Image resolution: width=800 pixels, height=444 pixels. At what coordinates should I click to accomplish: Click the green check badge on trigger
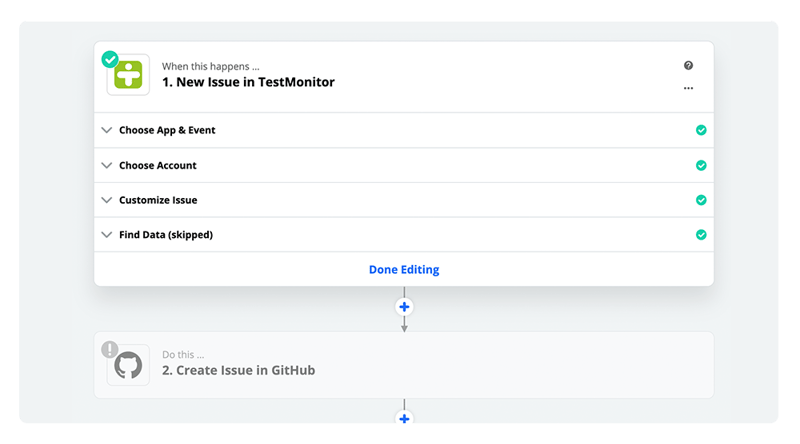(x=110, y=59)
